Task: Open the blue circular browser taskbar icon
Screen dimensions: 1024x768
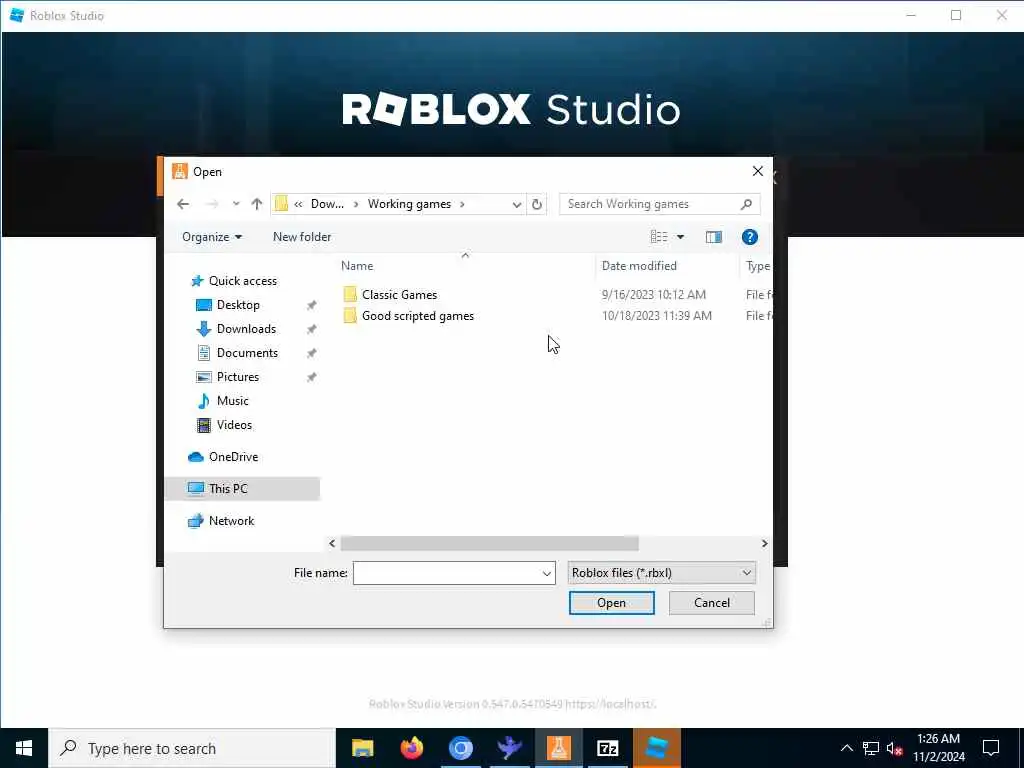Action: click(460, 748)
